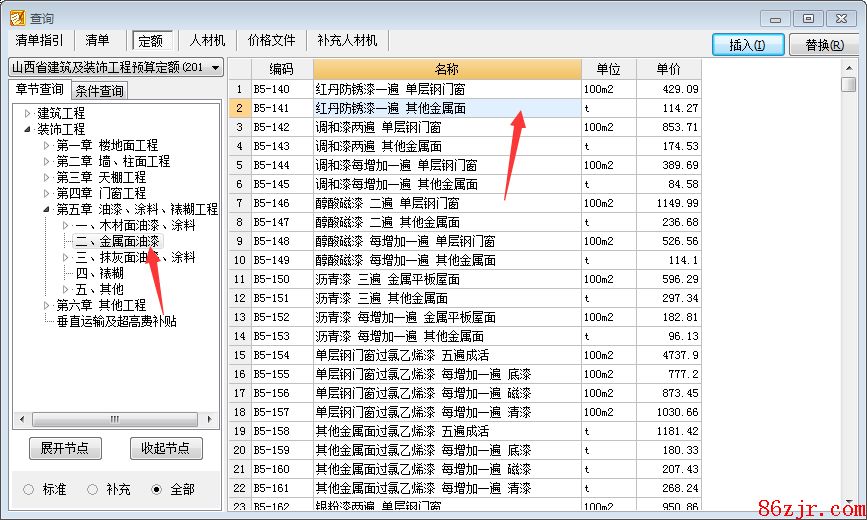Viewport: 867px width, 520px height.
Task: Select the 全部 radio button
Action: click(156, 489)
